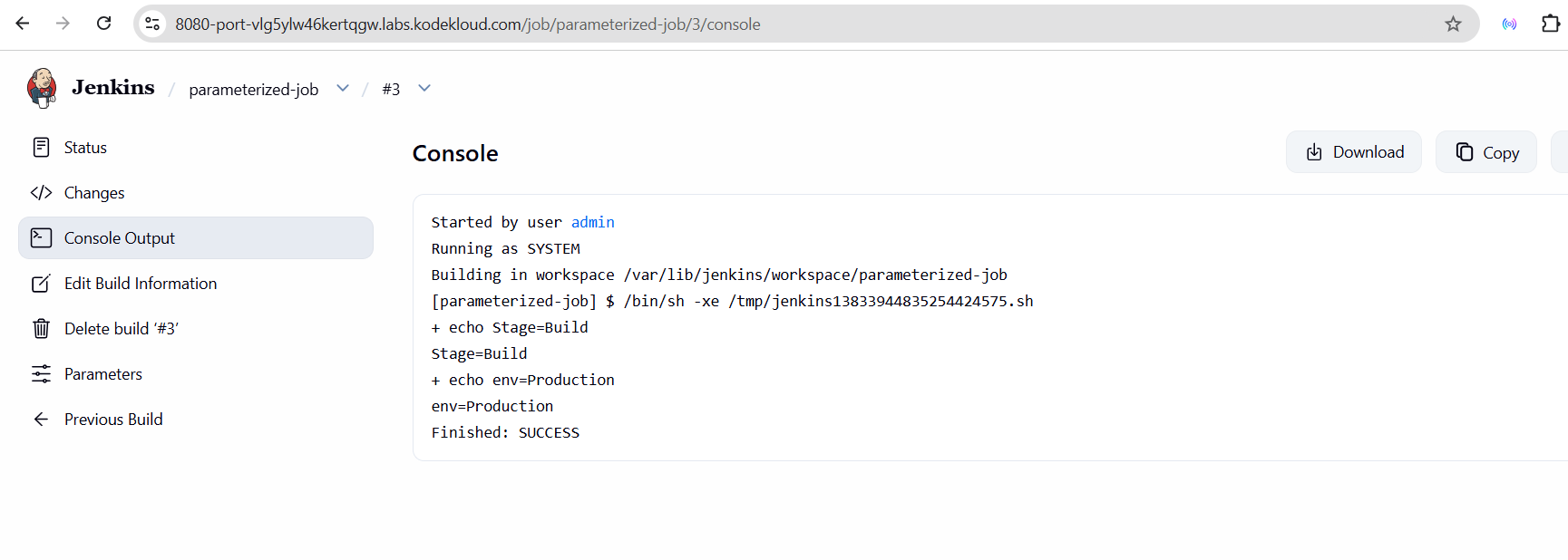Click the Status page icon in sidebar

click(x=41, y=147)
